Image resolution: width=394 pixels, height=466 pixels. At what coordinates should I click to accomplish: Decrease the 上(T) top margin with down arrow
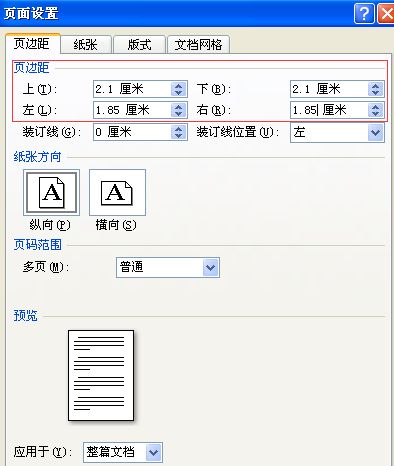coord(179,93)
